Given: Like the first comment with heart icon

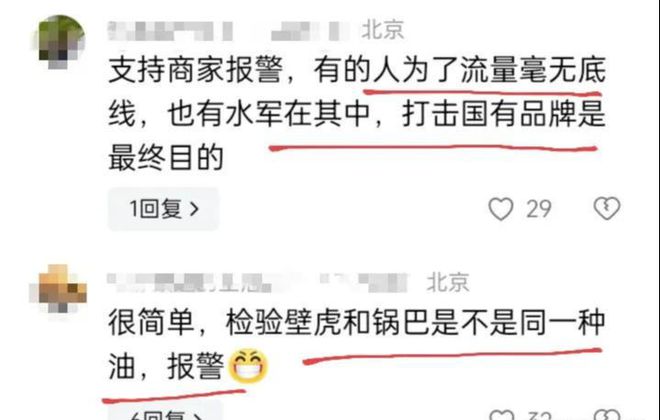Looking at the screenshot, I should pyautogui.click(x=500, y=209).
